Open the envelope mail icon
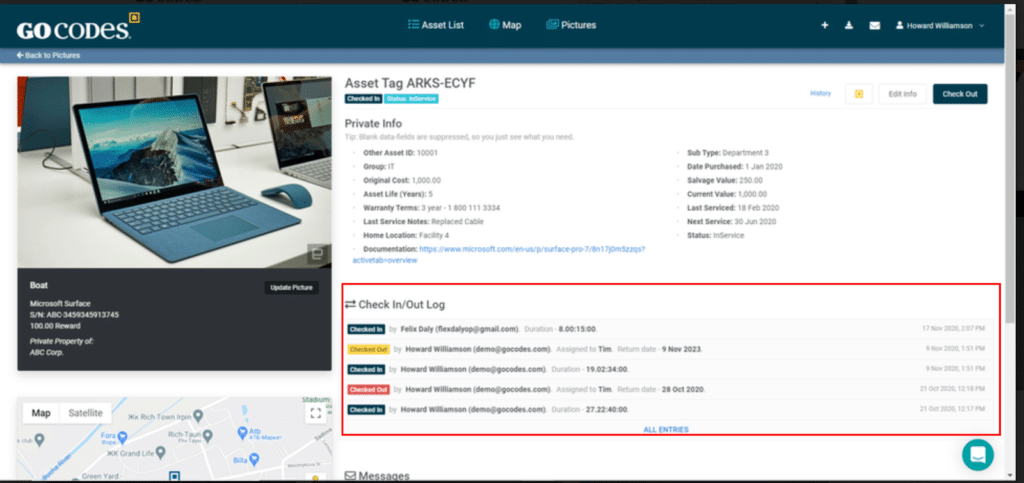The width and height of the screenshot is (1024, 483). click(x=874, y=25)
